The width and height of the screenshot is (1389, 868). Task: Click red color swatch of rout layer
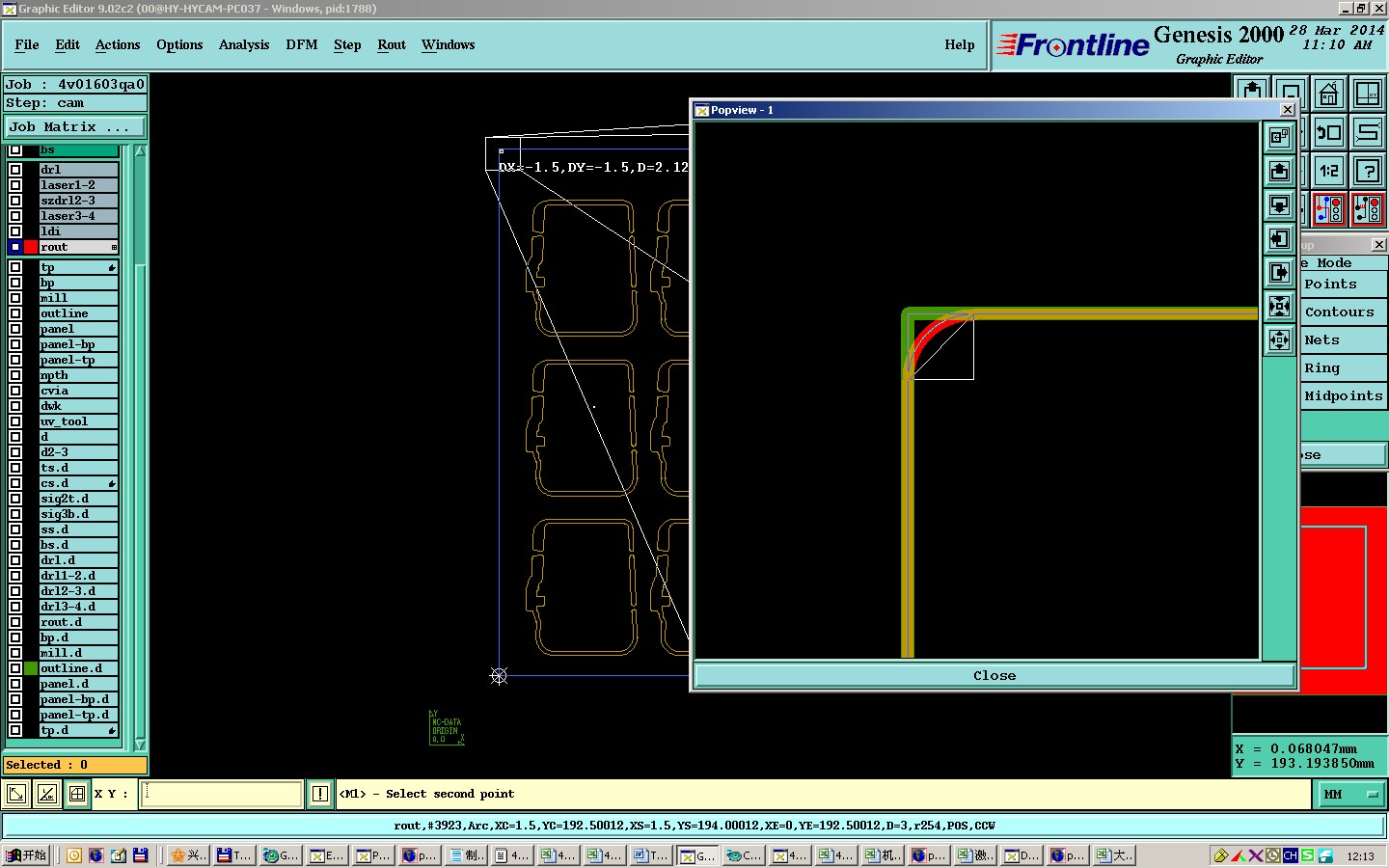(31, 247)
